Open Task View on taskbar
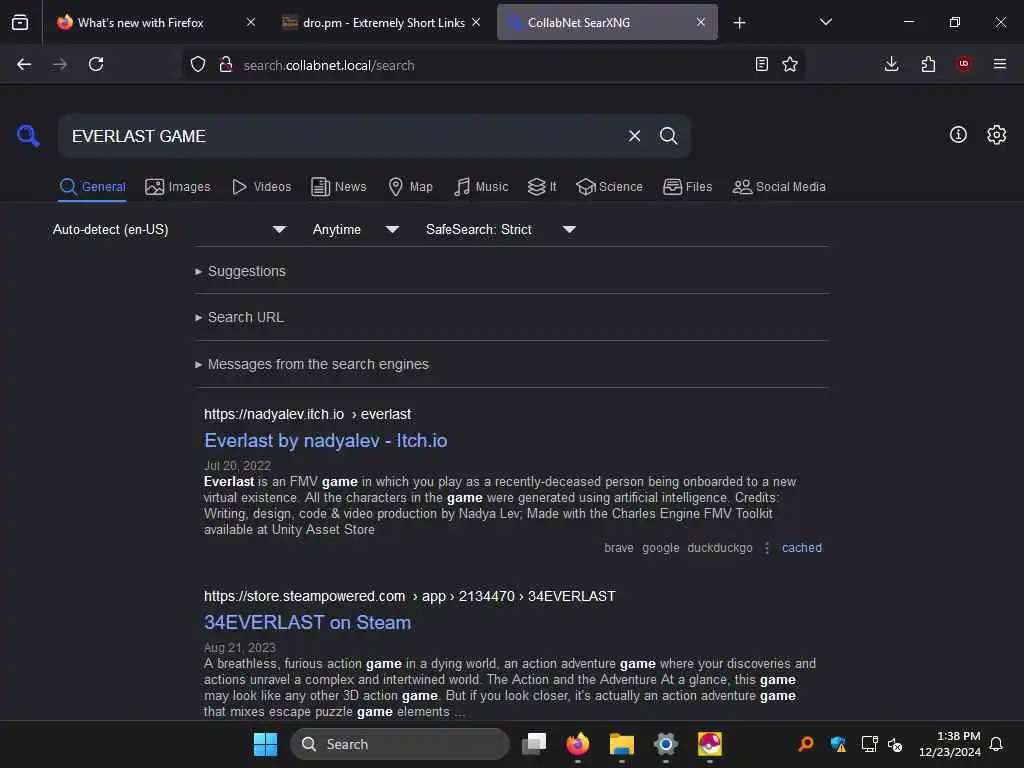 [x=534, y=744]
